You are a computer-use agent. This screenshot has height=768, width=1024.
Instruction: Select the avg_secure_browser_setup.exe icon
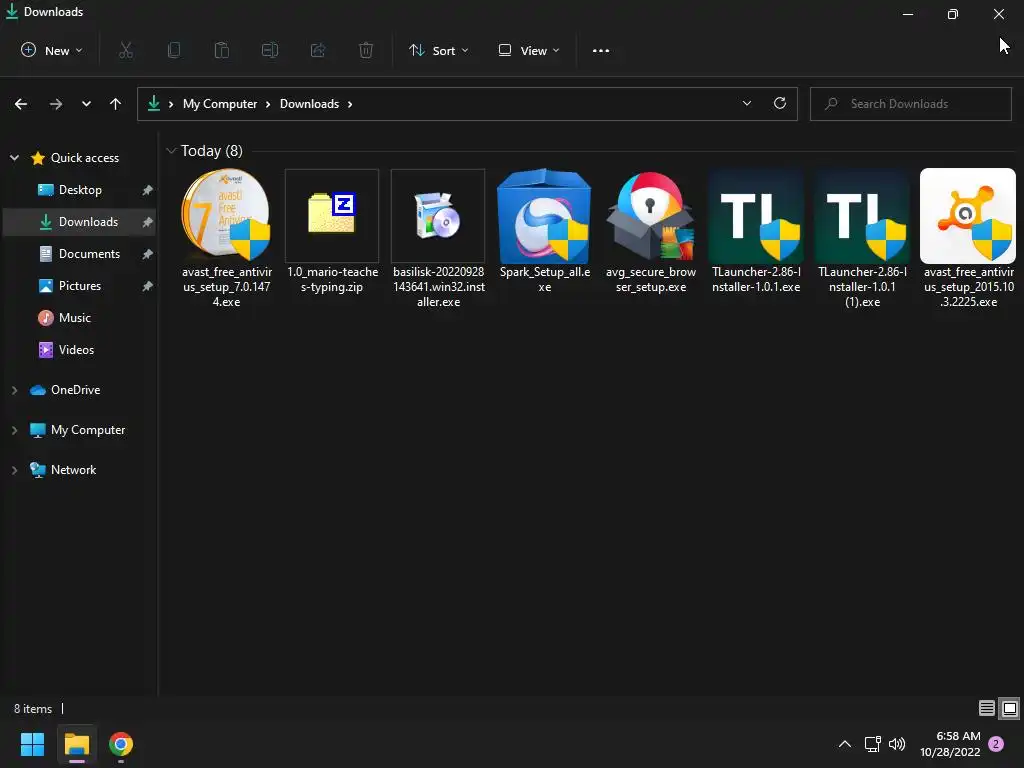click(650, 216)
